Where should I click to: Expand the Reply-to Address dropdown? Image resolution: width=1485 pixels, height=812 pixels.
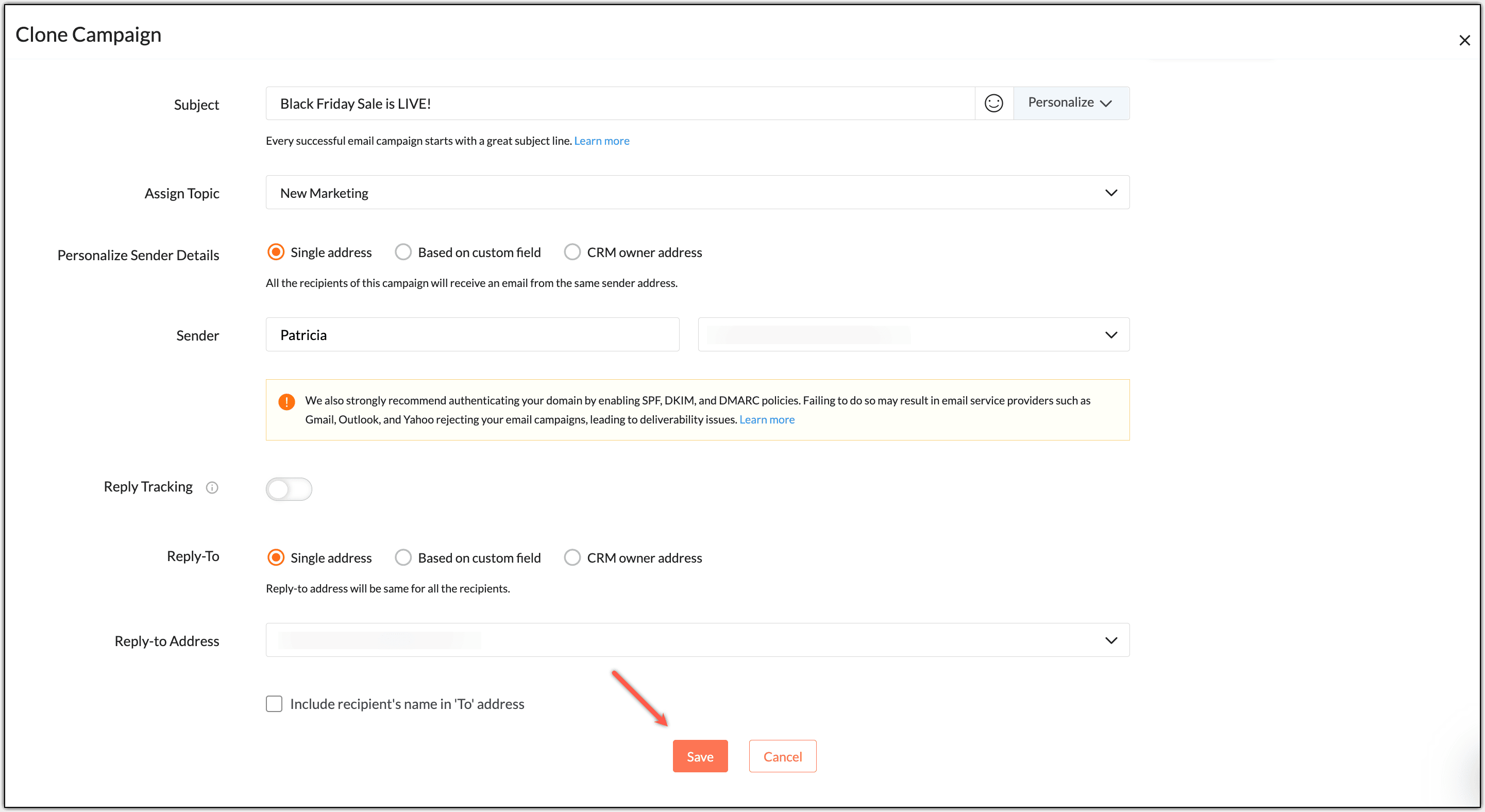1110,640
